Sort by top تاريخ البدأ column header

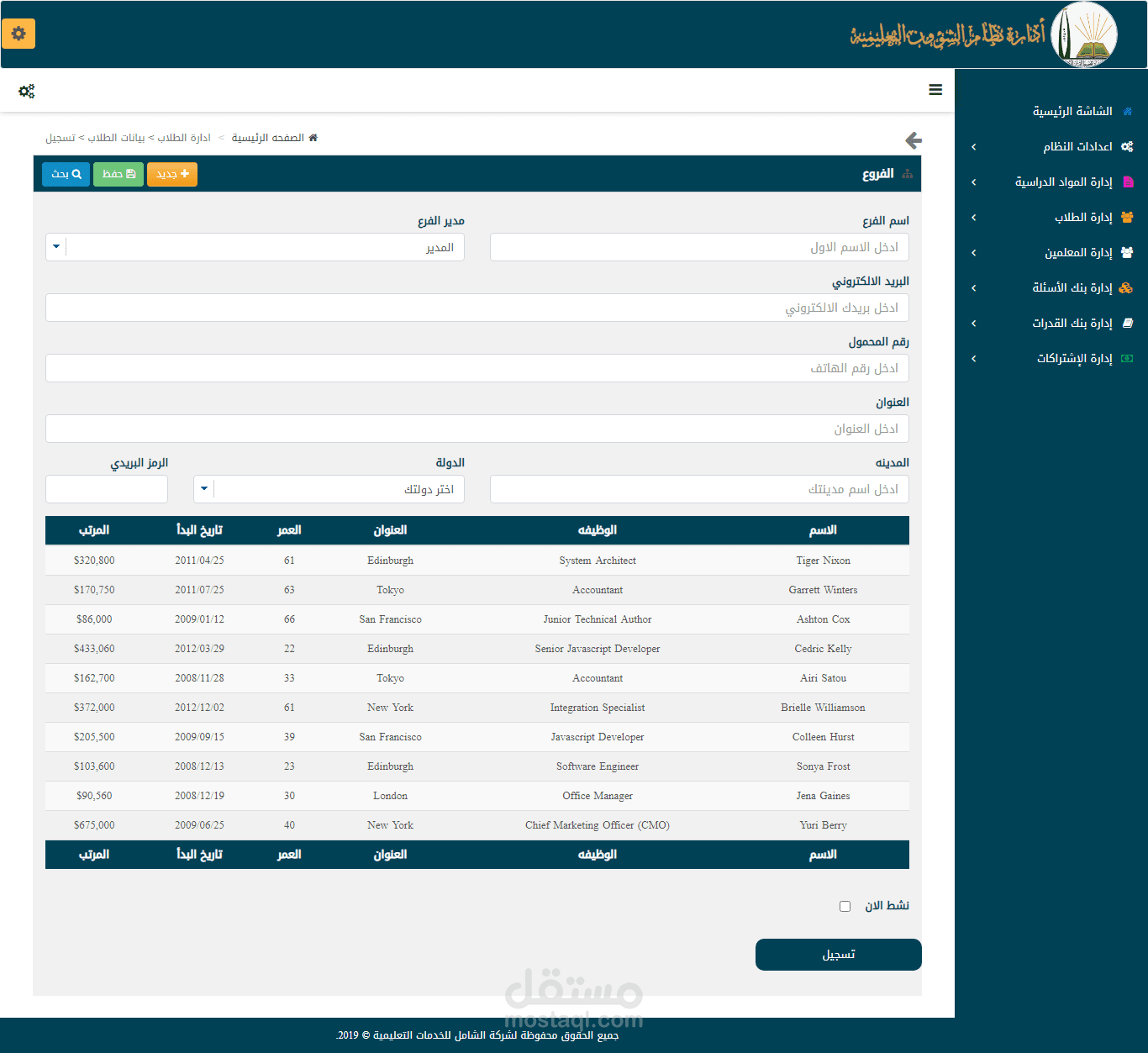click(x=199, y=530)
